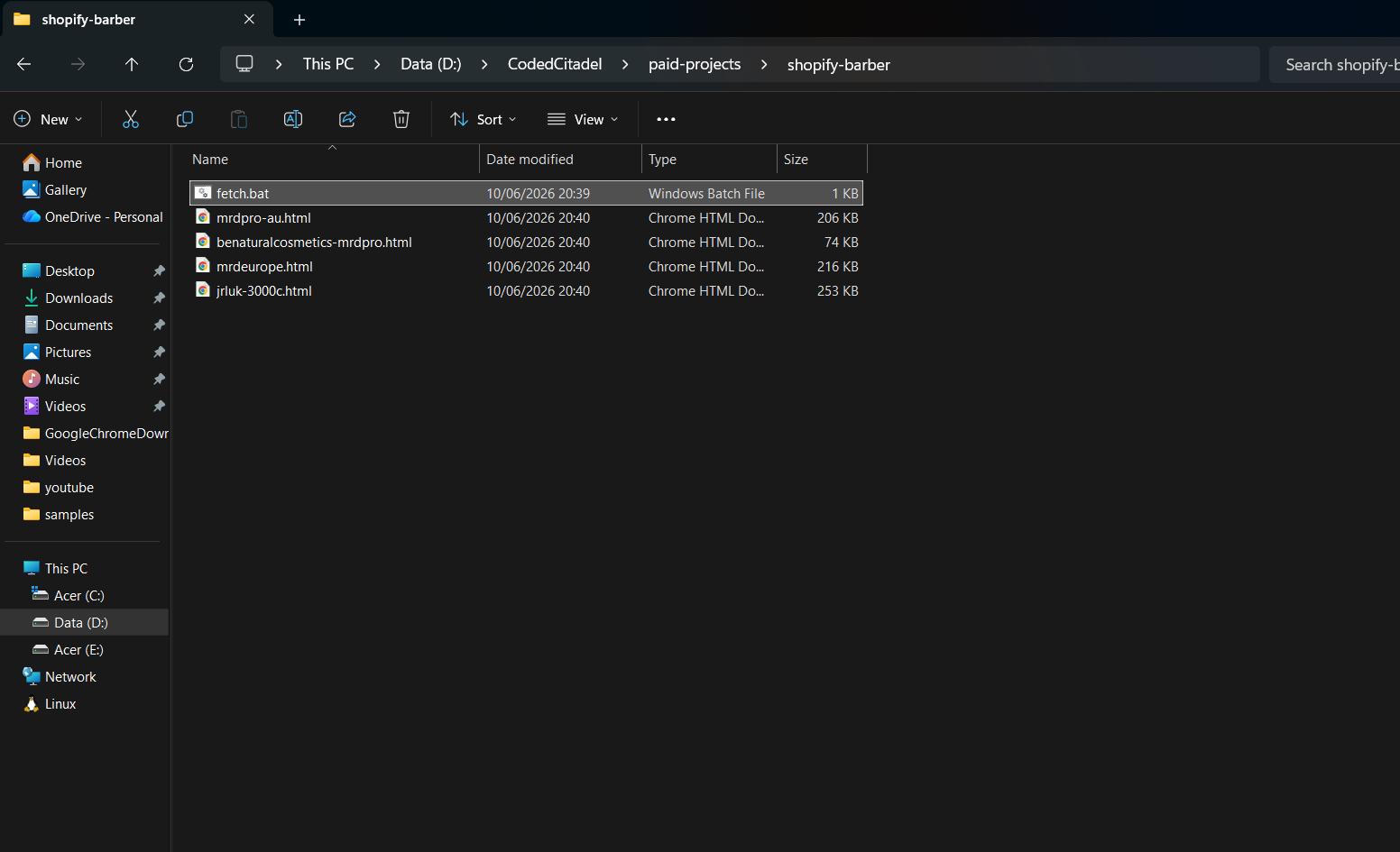This screenshot has width=1400, height=852.
Task: Open the New item dropdown
Action: click(x=48, y=119)
